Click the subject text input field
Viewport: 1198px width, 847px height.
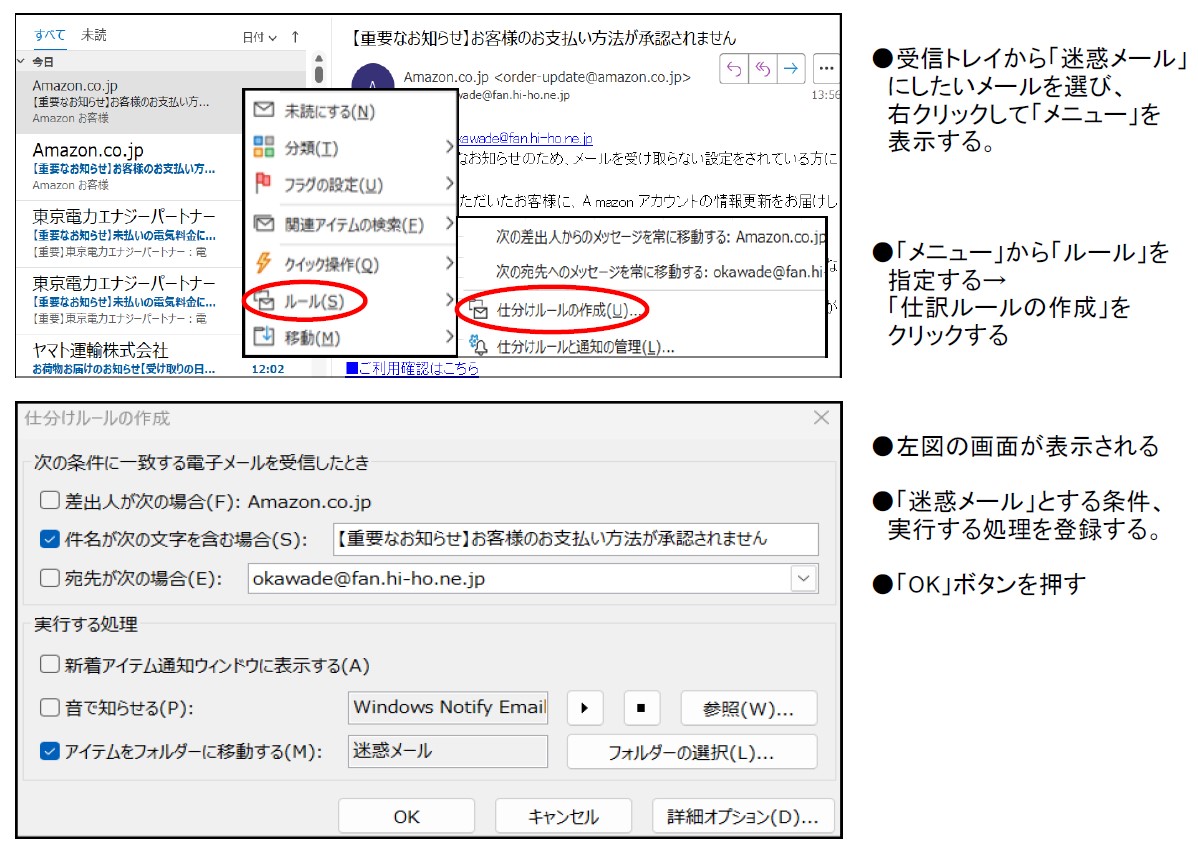point(575,539)
